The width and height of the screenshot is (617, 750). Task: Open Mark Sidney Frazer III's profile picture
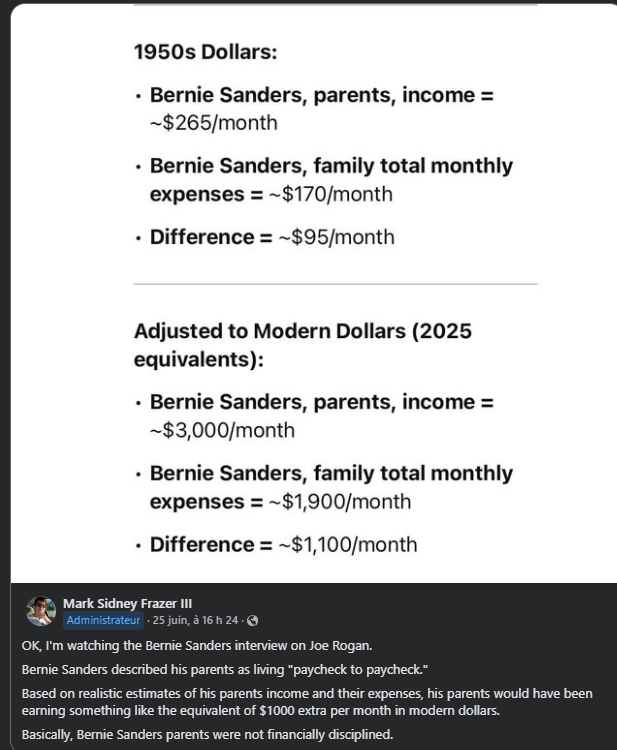(41, 611)
